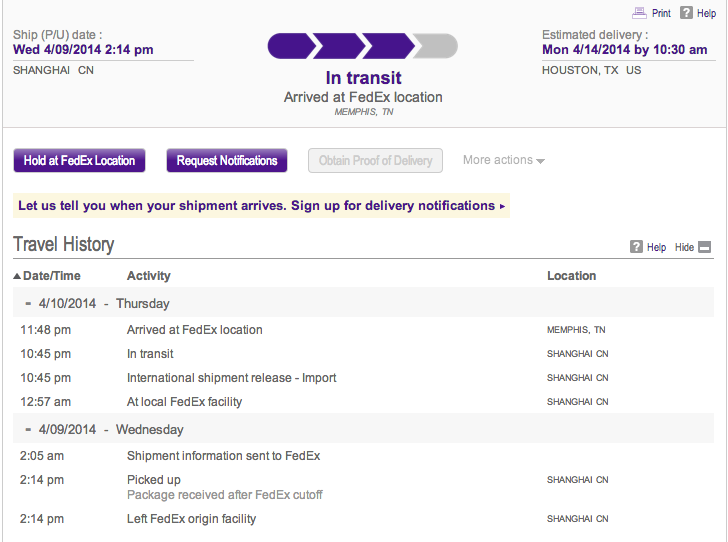728x542 pixels.
Task: Click the Location column header
Action: (572, 276)
